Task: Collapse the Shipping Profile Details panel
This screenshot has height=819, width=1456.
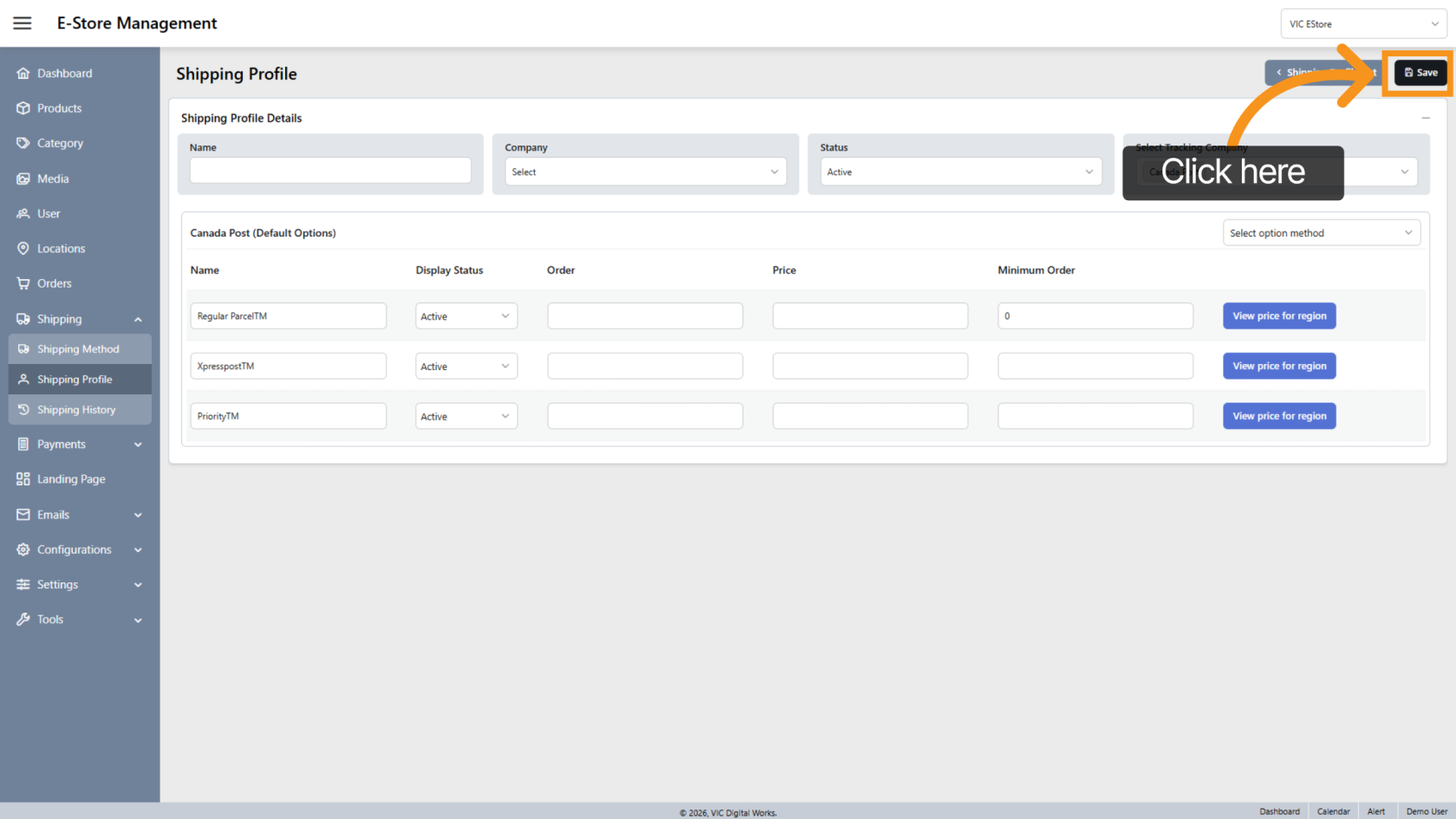Action: coord(1425,118)
